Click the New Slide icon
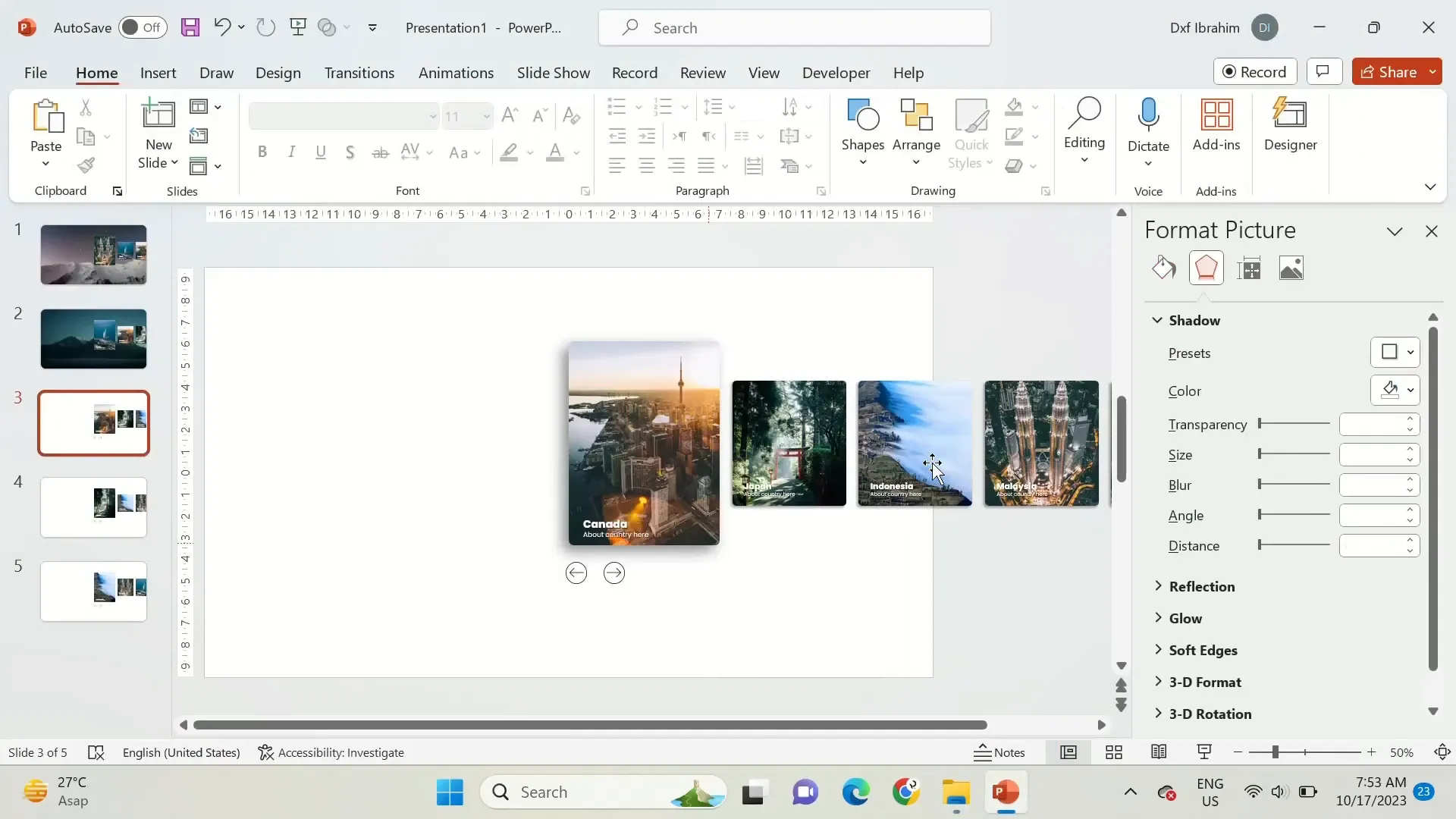Screen dimensions: 1456x819 coord(158,114)
